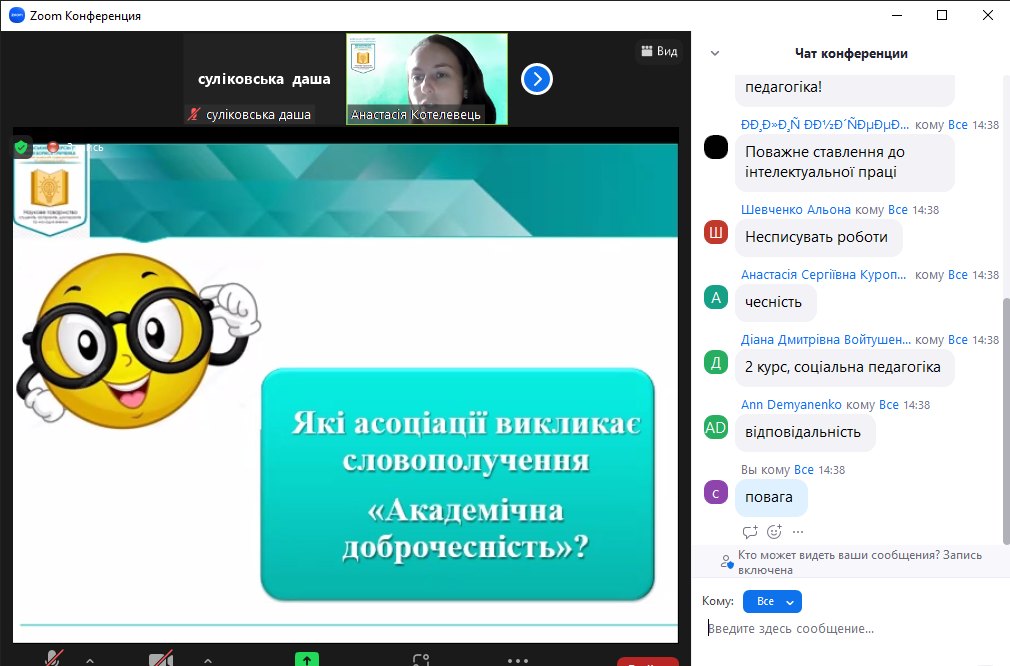
Task: Open the Все recipient dropdown next to Кому
Action: (772, 601)
